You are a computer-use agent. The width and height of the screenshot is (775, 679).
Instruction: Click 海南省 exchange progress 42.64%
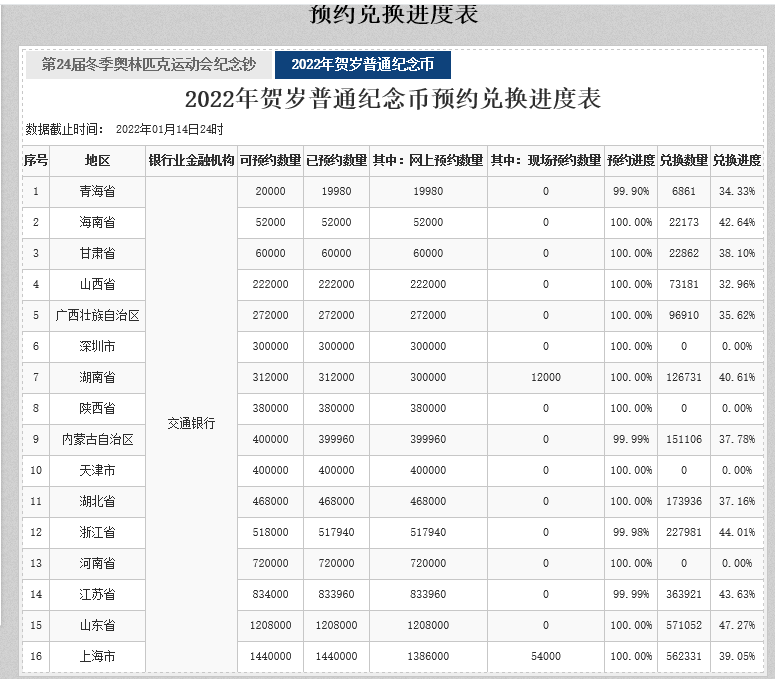737,222
